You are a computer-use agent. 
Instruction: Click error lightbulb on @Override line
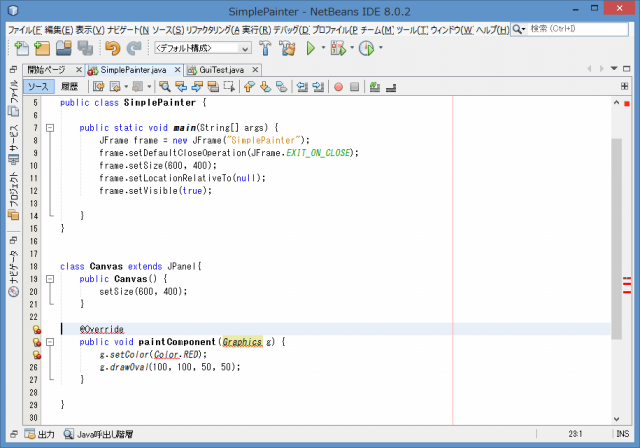(37, 330)
